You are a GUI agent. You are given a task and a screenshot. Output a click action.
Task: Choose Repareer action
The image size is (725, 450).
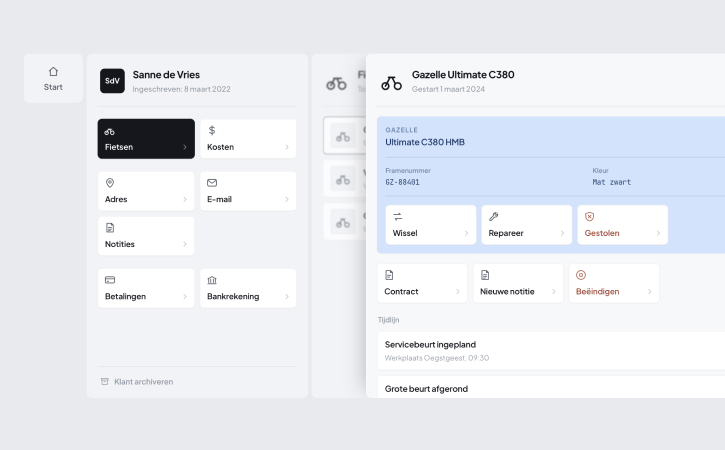click(527, 225)
